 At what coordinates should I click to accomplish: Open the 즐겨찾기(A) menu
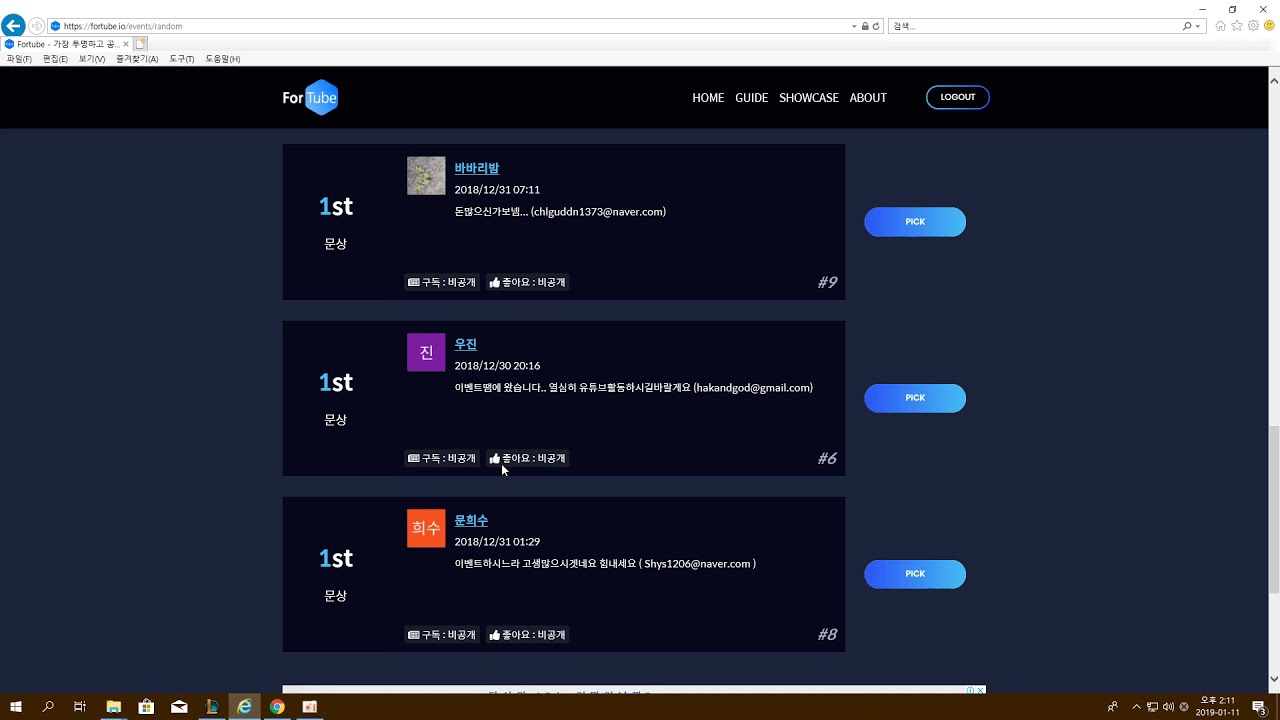pos(137,59)
